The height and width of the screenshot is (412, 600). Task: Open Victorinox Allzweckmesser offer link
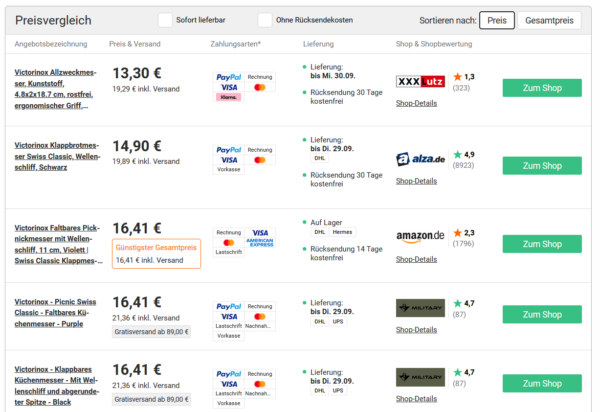[x=55, y=89]
